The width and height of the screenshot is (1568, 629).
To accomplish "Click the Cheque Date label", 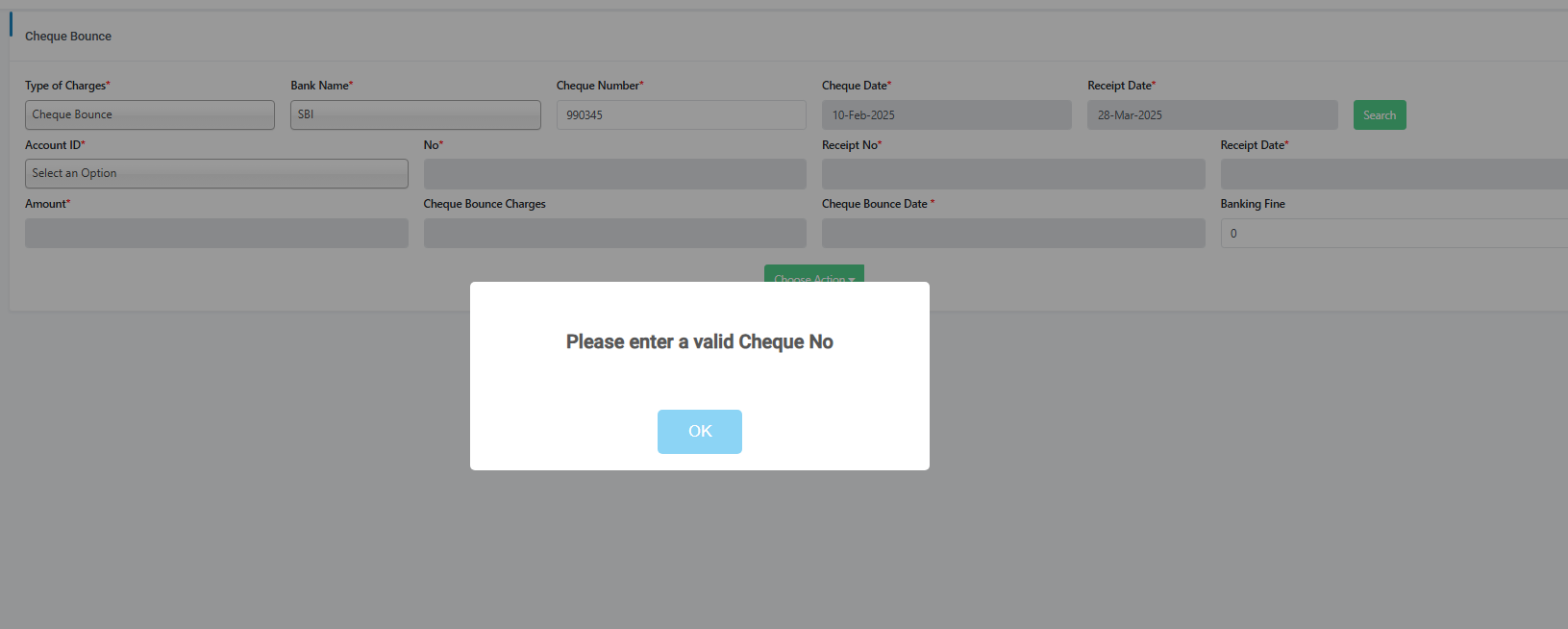I will coord(857,86).
